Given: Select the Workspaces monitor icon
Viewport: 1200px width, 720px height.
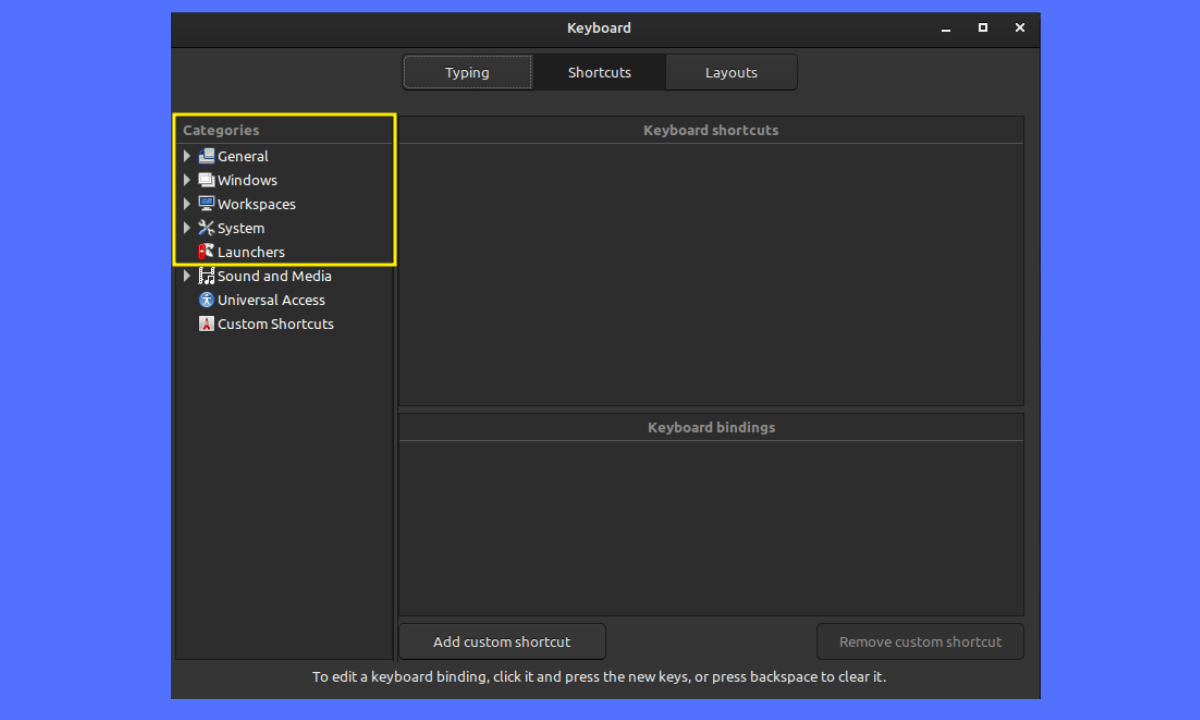Looking at the screenshot, I should [x=206, y=204].
